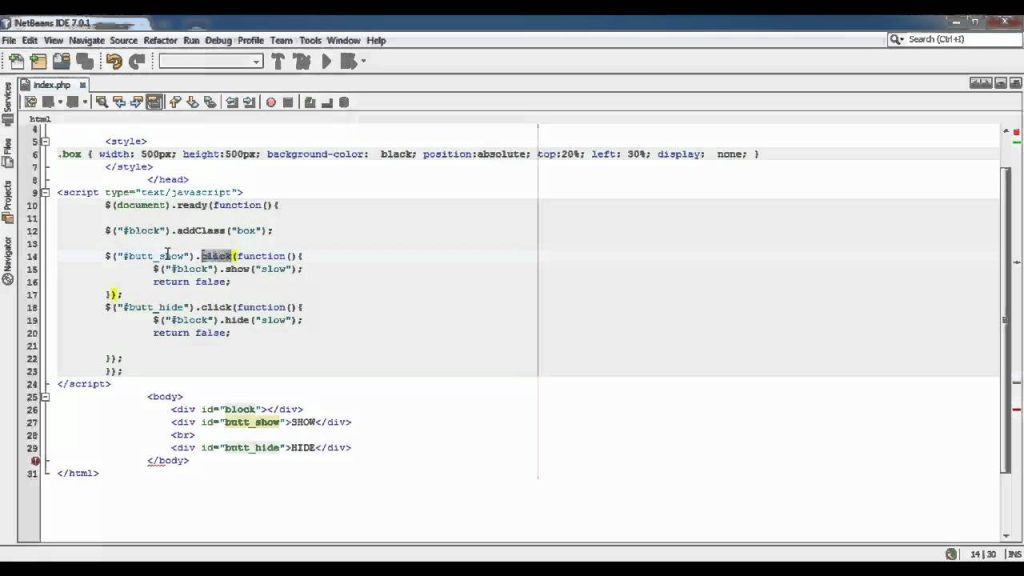1024x576 pixels.
Task: Click the error marker on line 30
Action: (x=35, y=460)
